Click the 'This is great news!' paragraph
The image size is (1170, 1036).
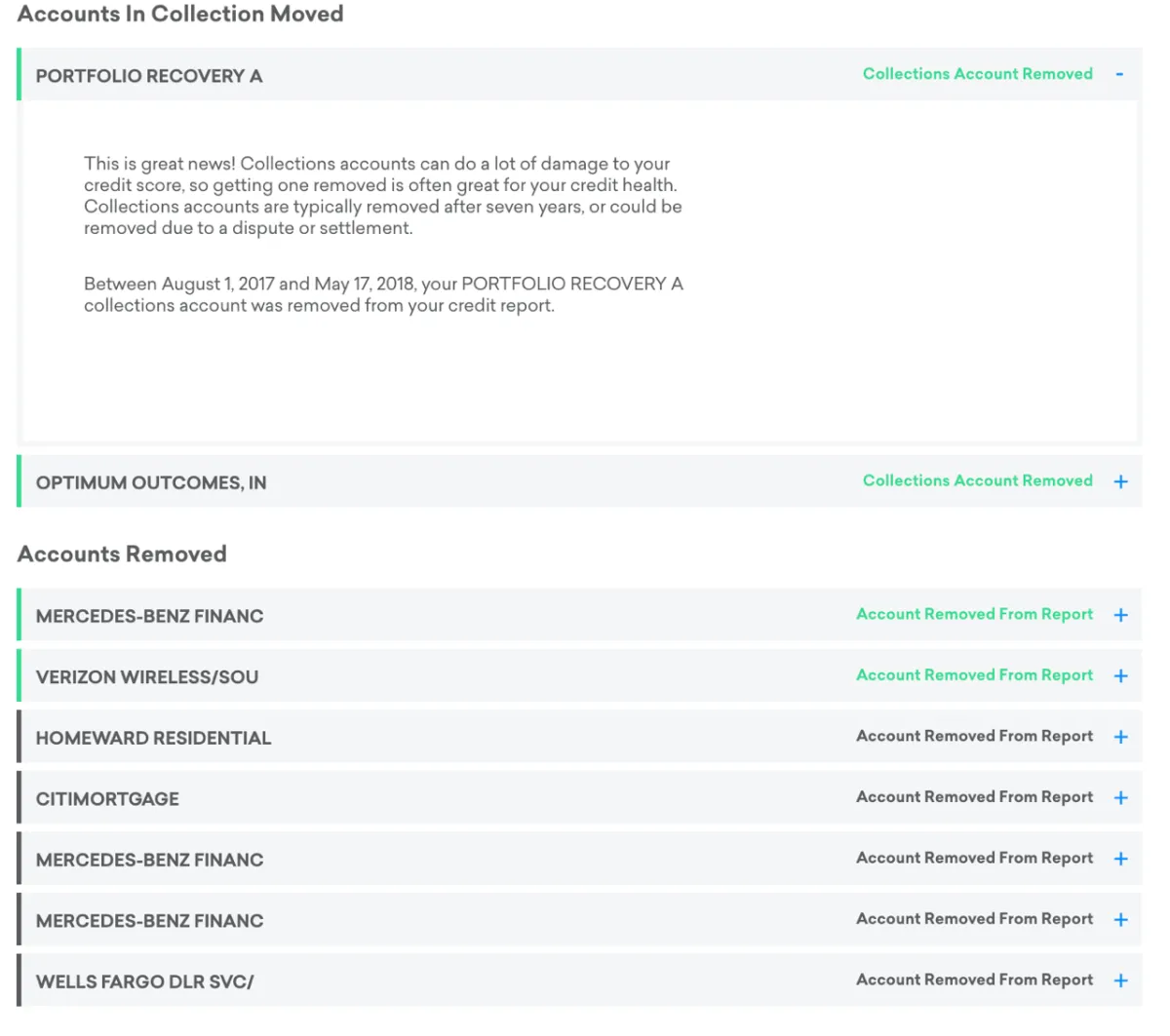coord(383,196)
